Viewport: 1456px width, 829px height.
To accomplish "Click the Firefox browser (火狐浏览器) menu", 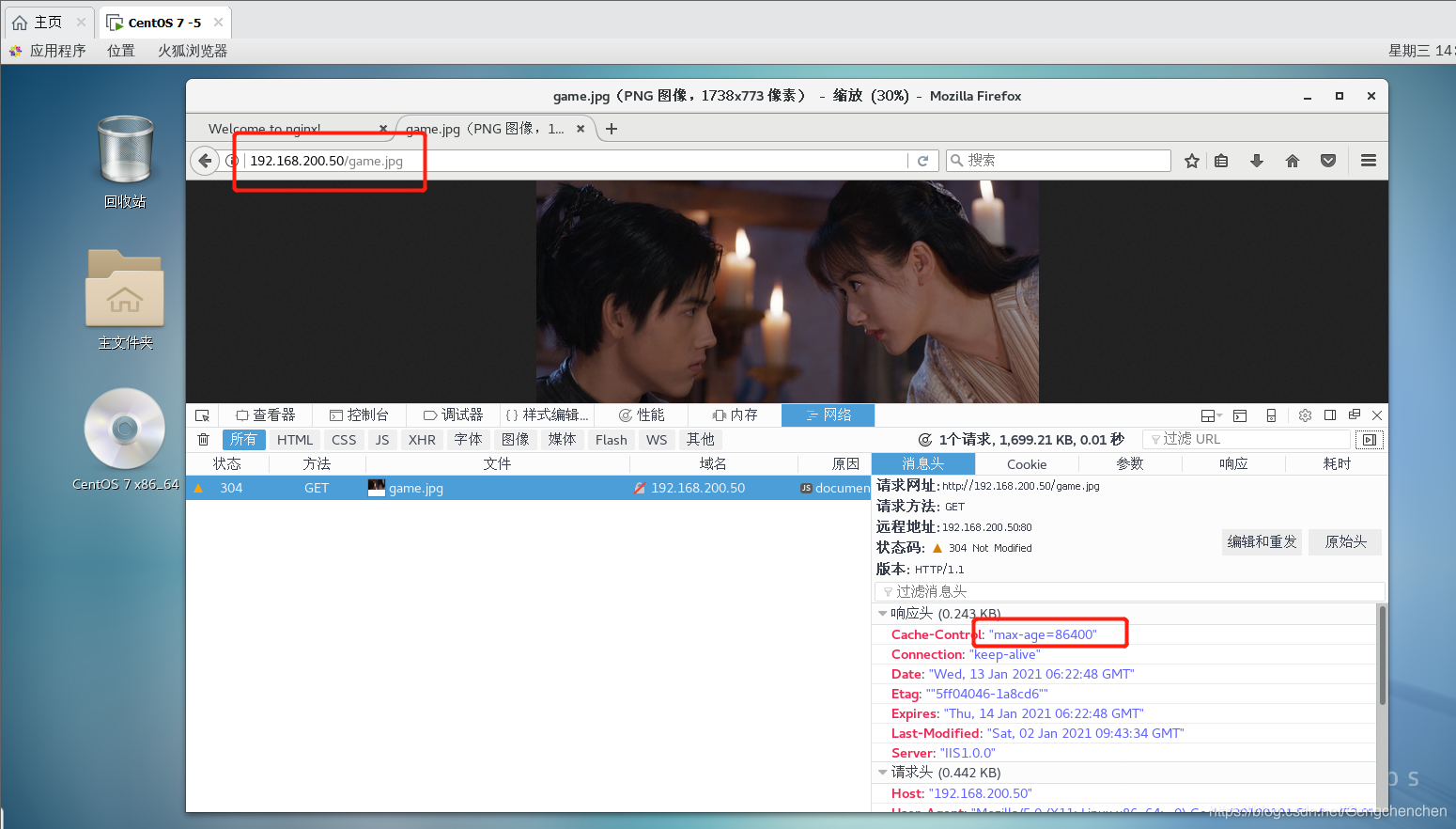I will point(193,51).
